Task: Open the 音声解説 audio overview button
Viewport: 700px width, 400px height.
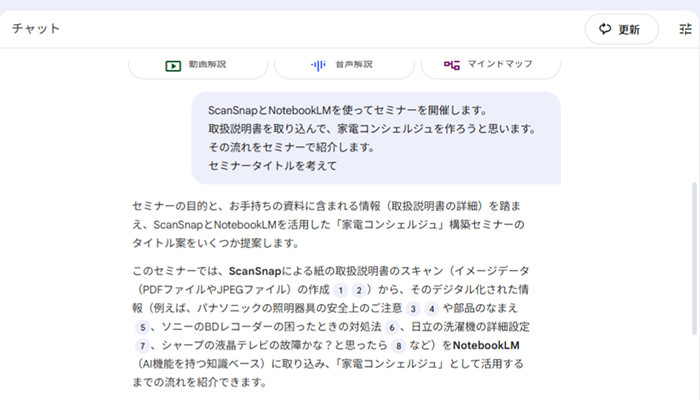Action: click(x=344, y=66)
